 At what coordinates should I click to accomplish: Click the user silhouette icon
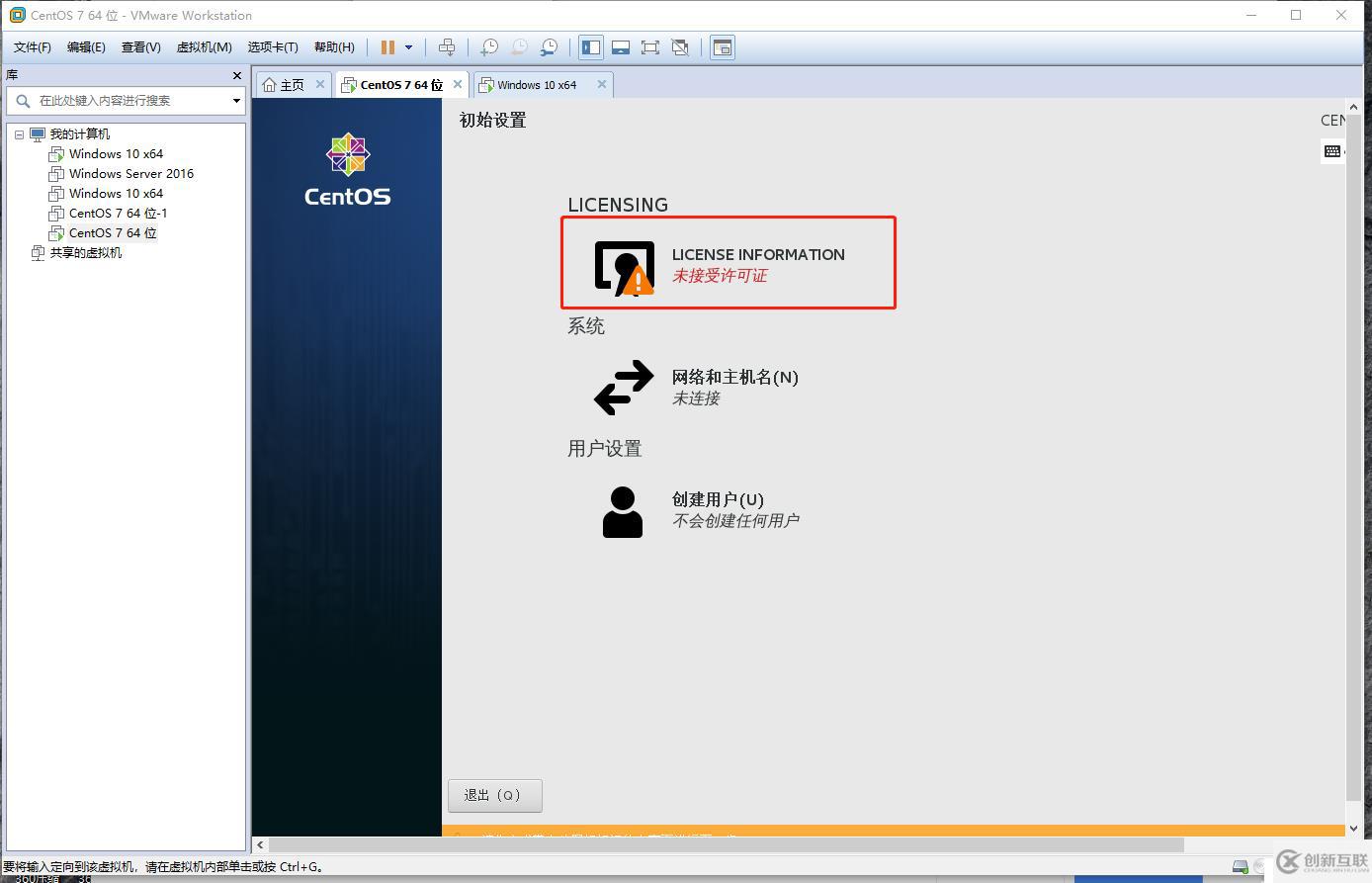tap(623, 512)
